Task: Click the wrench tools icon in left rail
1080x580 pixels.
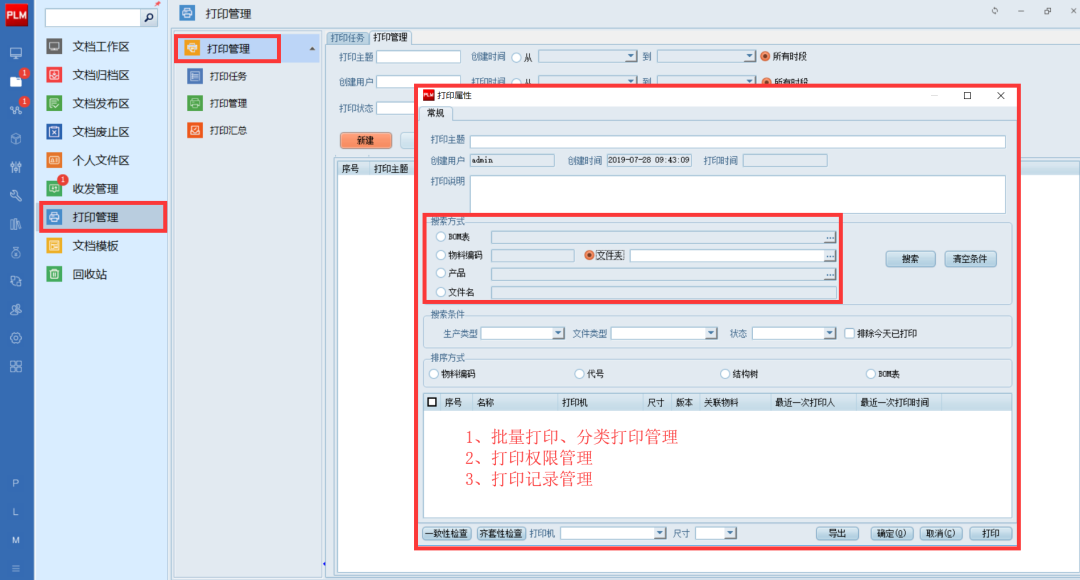Action: pos(16,195)
